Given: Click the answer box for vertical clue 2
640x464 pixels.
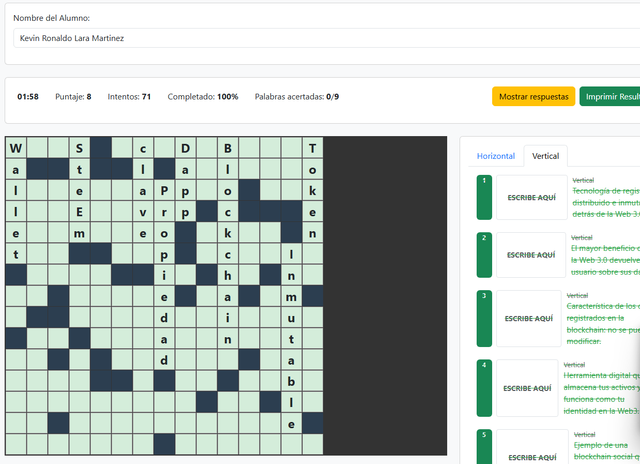Looking at the screenshot, I should click(x=531, y=255).
